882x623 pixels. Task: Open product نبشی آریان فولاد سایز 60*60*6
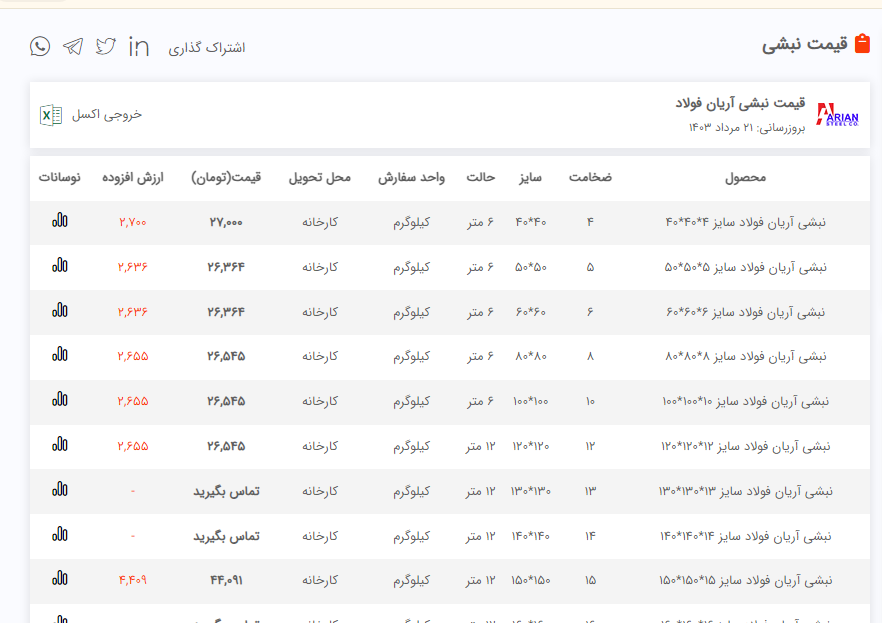pos(745,312)
